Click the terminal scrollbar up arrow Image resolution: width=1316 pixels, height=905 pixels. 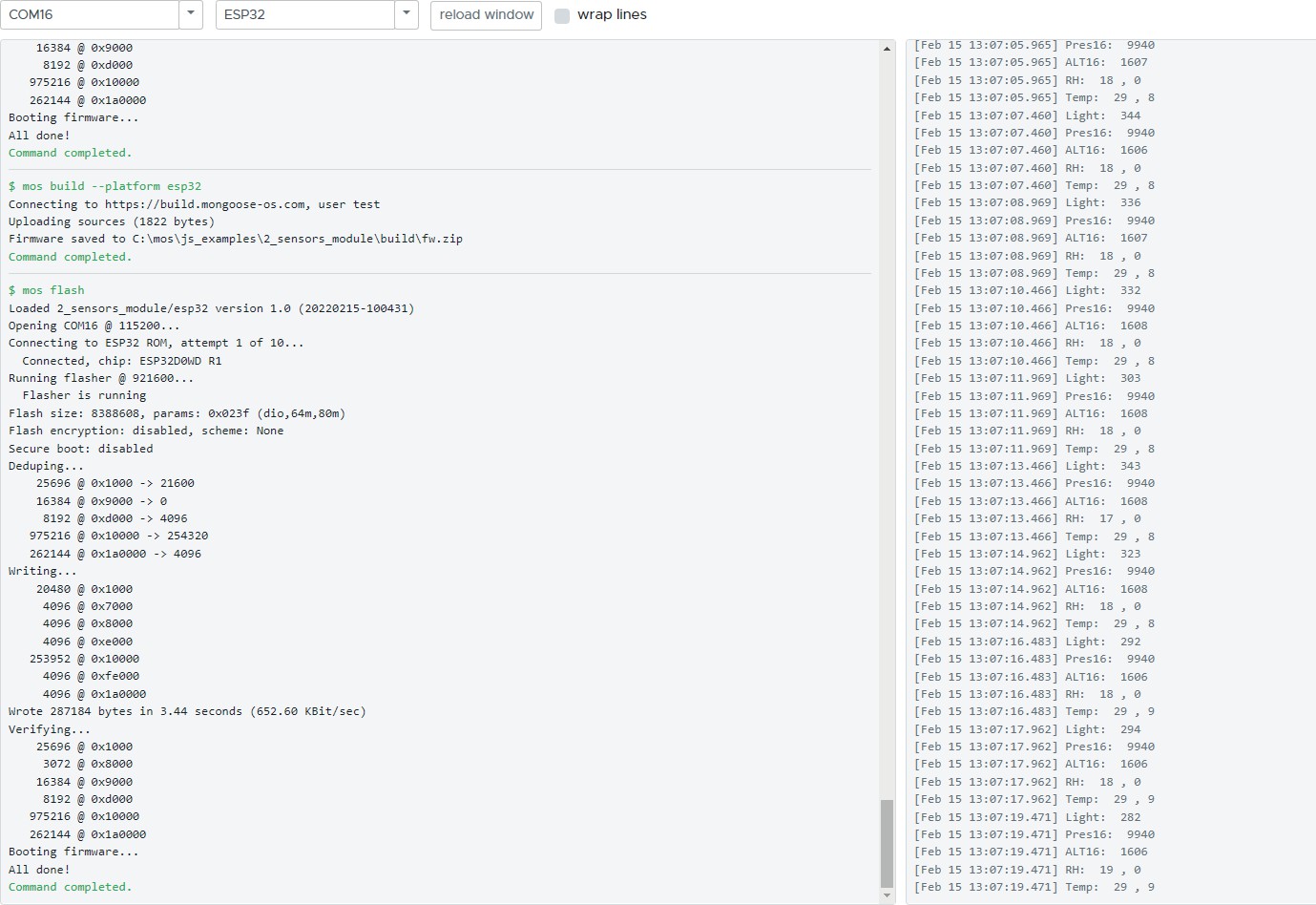click(x=888, y=49)
